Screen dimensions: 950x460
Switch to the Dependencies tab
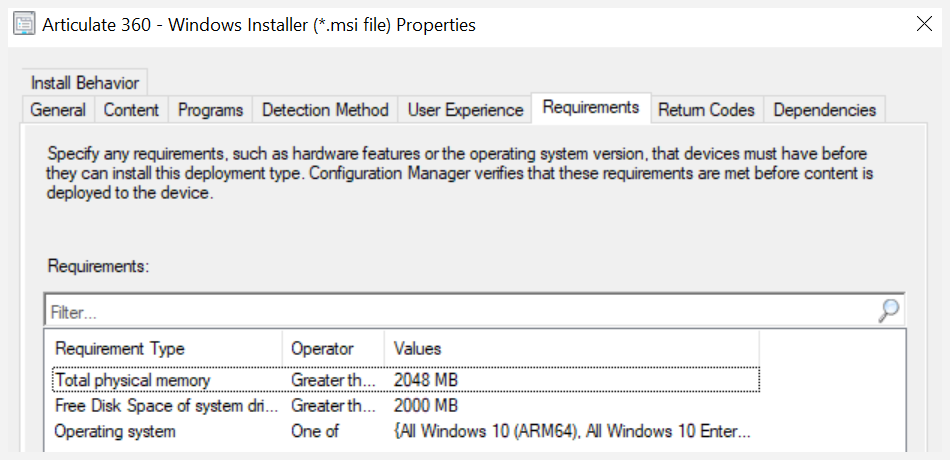[x=825, y=110]
